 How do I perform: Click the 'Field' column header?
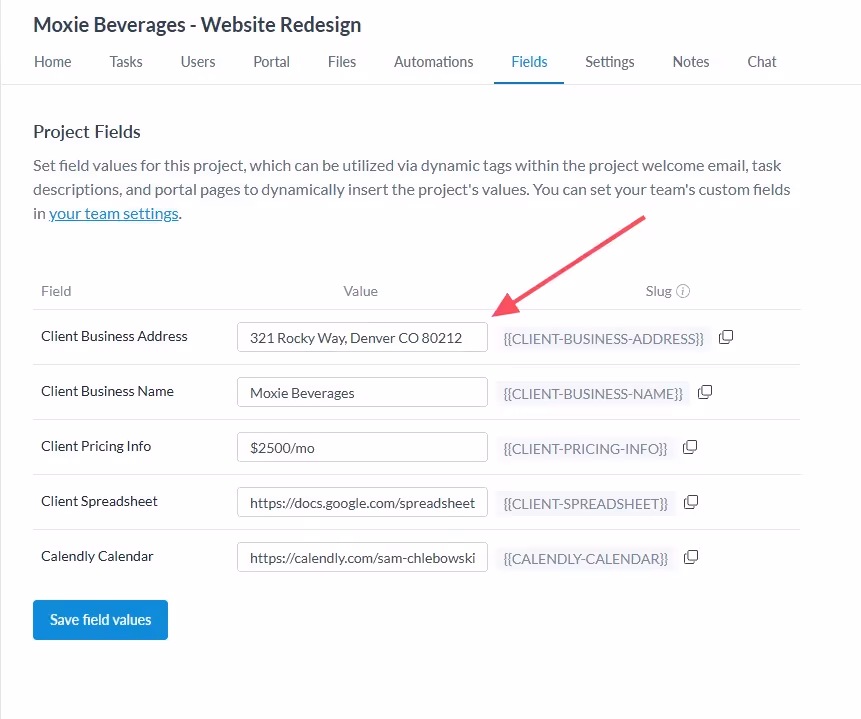[x=56, y=291]
